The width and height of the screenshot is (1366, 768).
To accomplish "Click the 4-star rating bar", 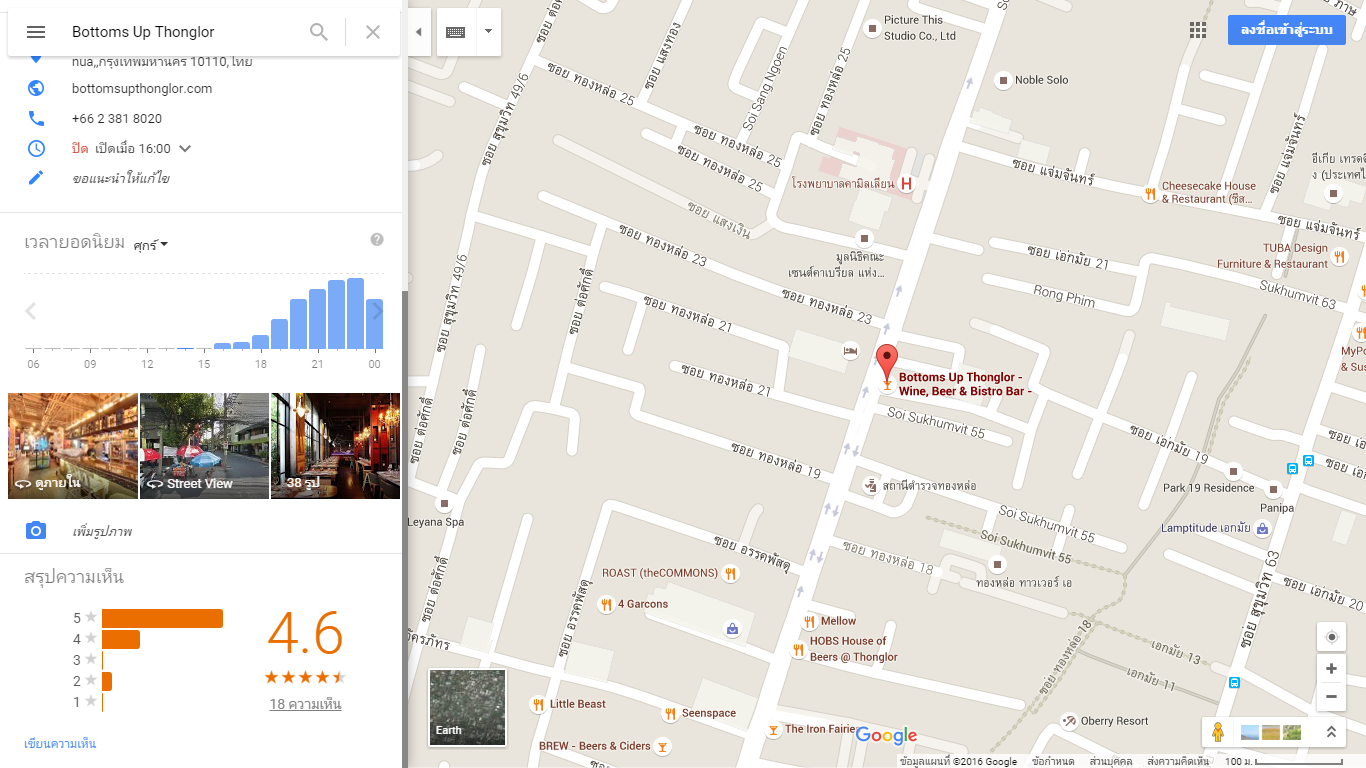I will point(121,639).
